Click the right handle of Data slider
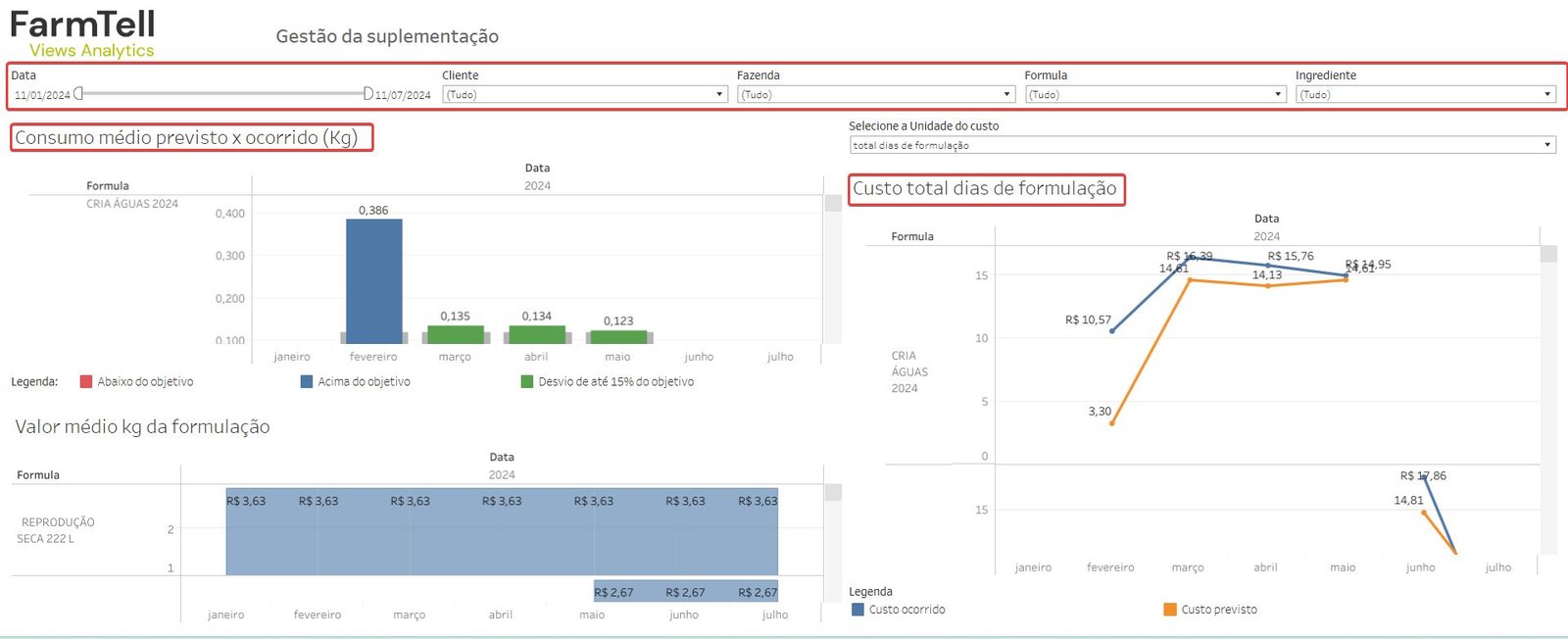This screenshot has width=1568, height=639. pyautogui.click(x=367, y=93)
